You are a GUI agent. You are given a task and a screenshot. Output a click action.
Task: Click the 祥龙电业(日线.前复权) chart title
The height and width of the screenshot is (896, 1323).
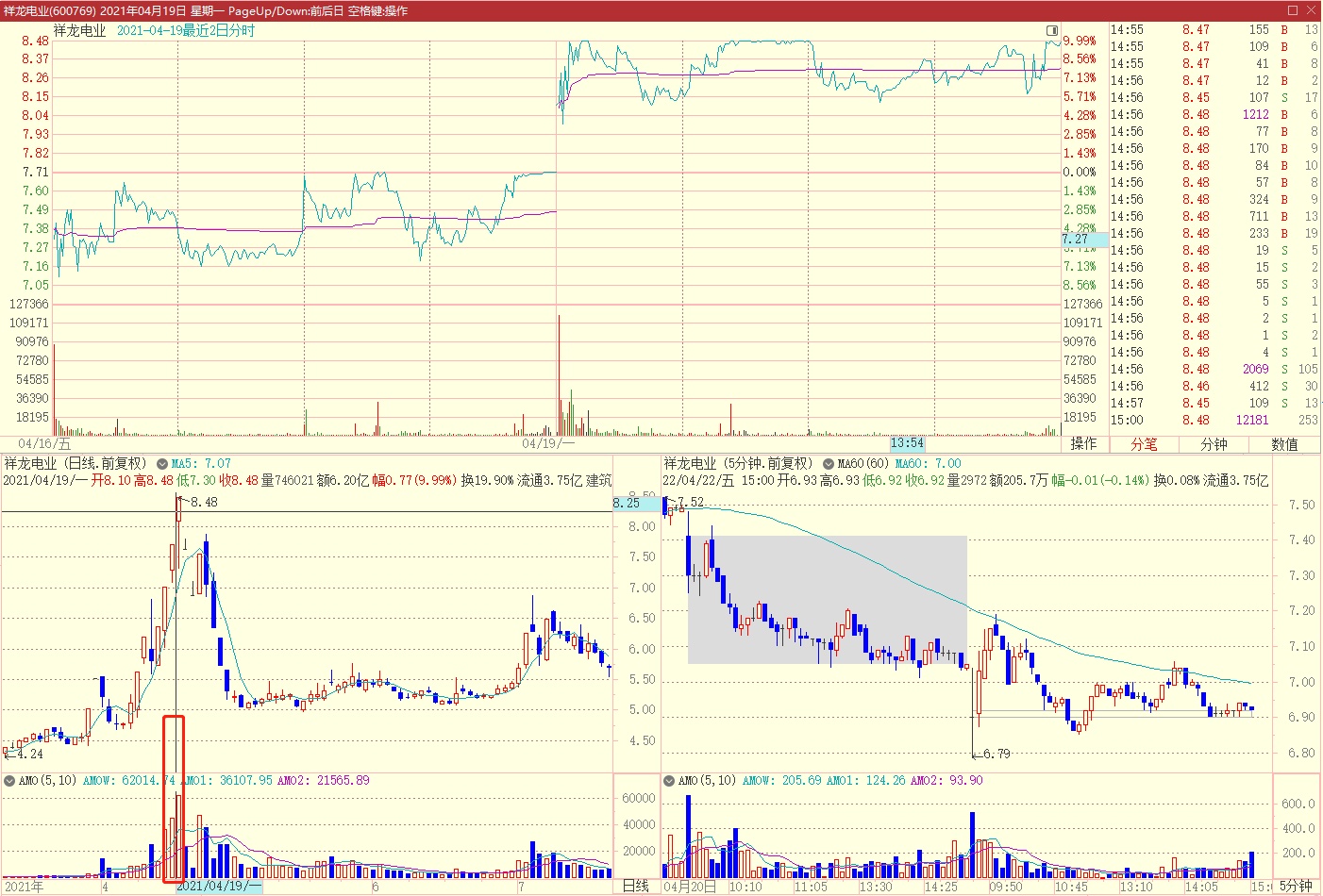tap(76, 463)
